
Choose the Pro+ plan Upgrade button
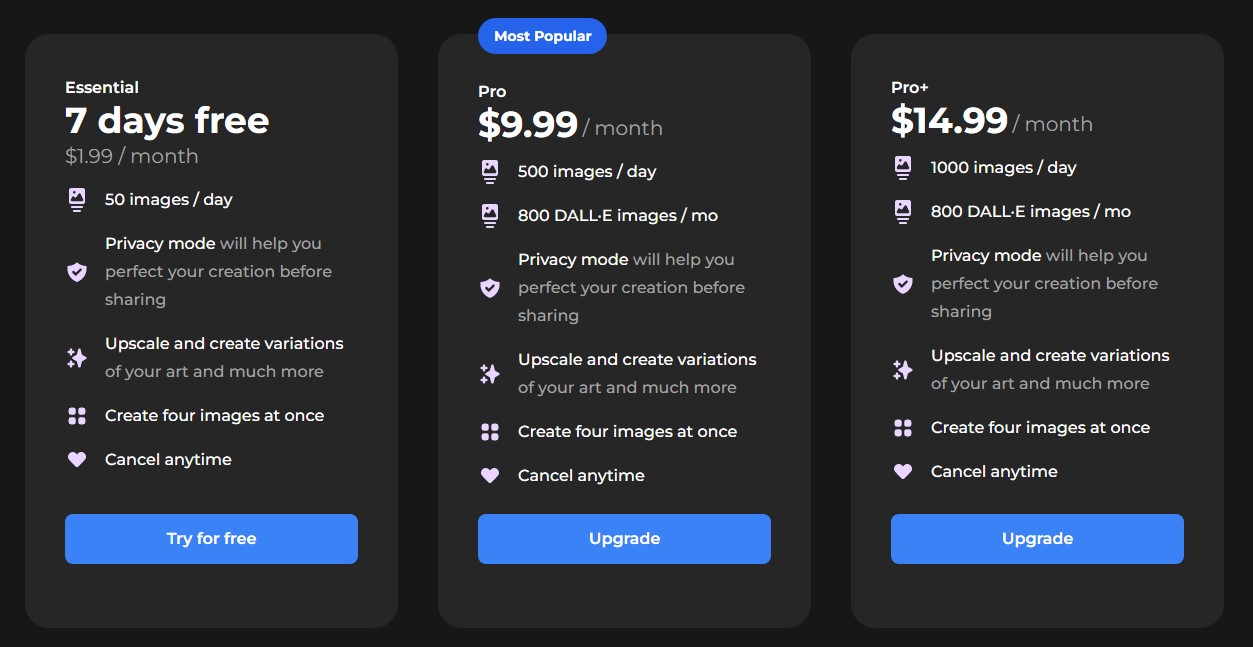click(1037, 539)
